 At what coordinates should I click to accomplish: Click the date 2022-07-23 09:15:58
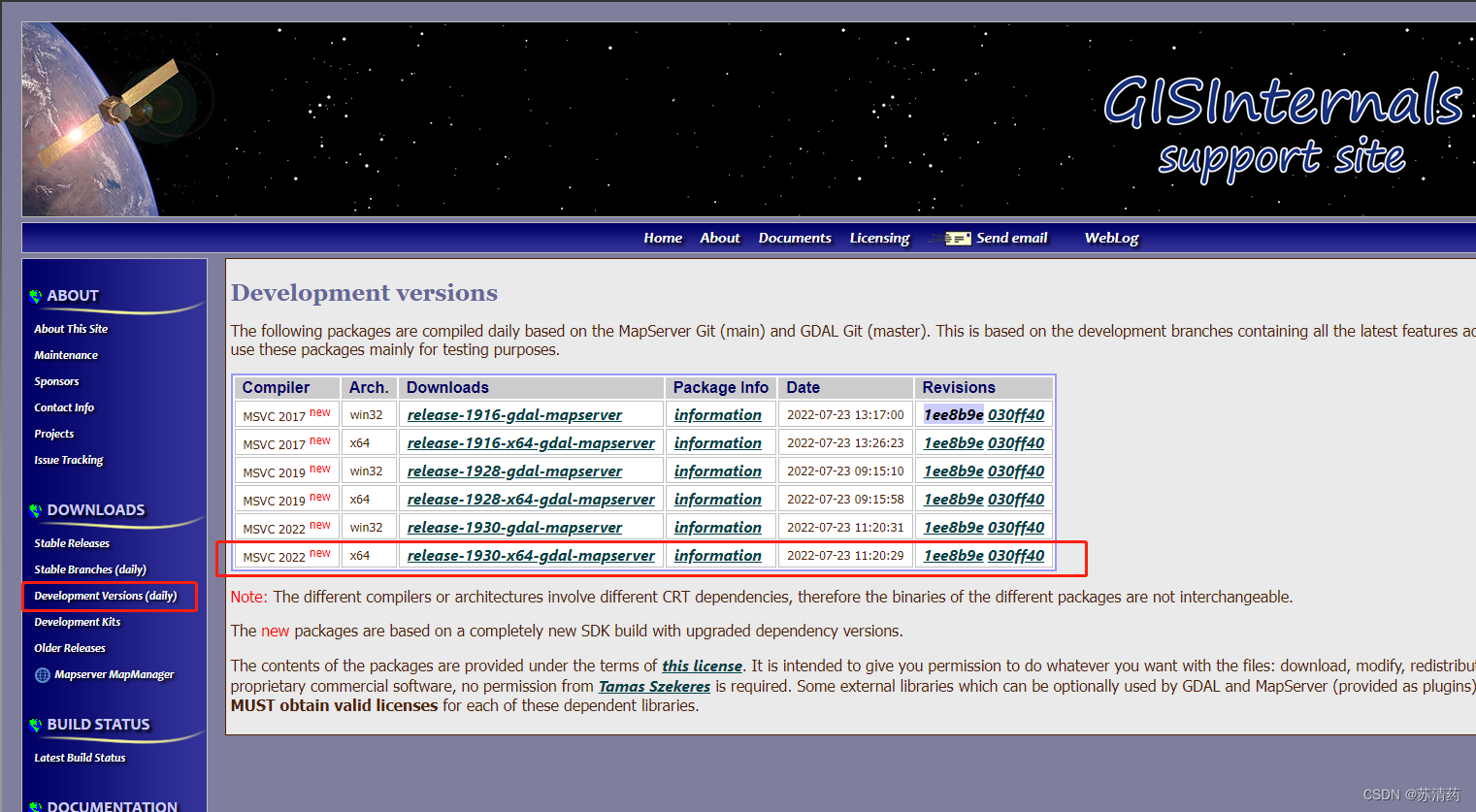(845, 500)
